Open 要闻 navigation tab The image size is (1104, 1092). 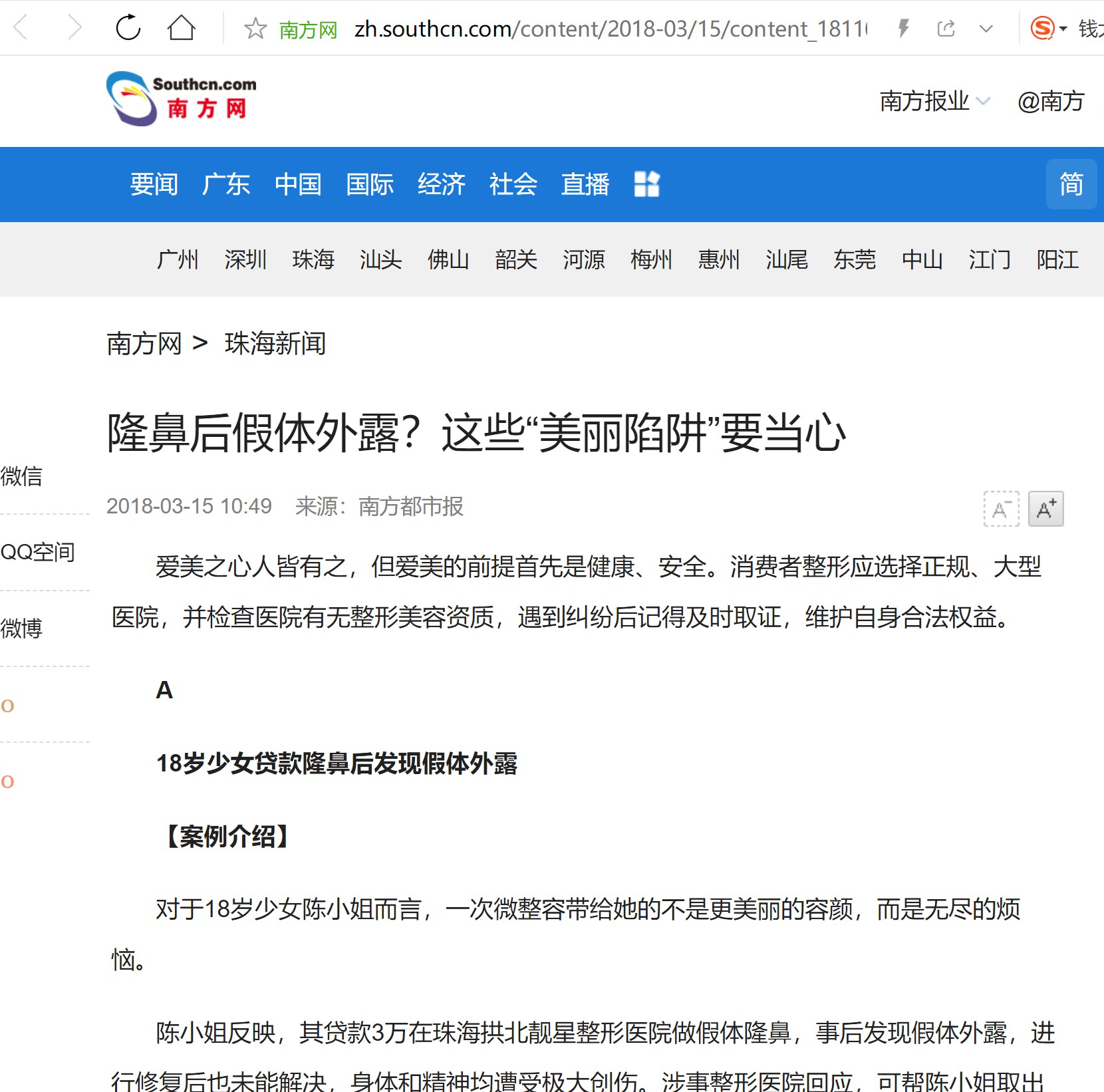(x=154, y=184)
